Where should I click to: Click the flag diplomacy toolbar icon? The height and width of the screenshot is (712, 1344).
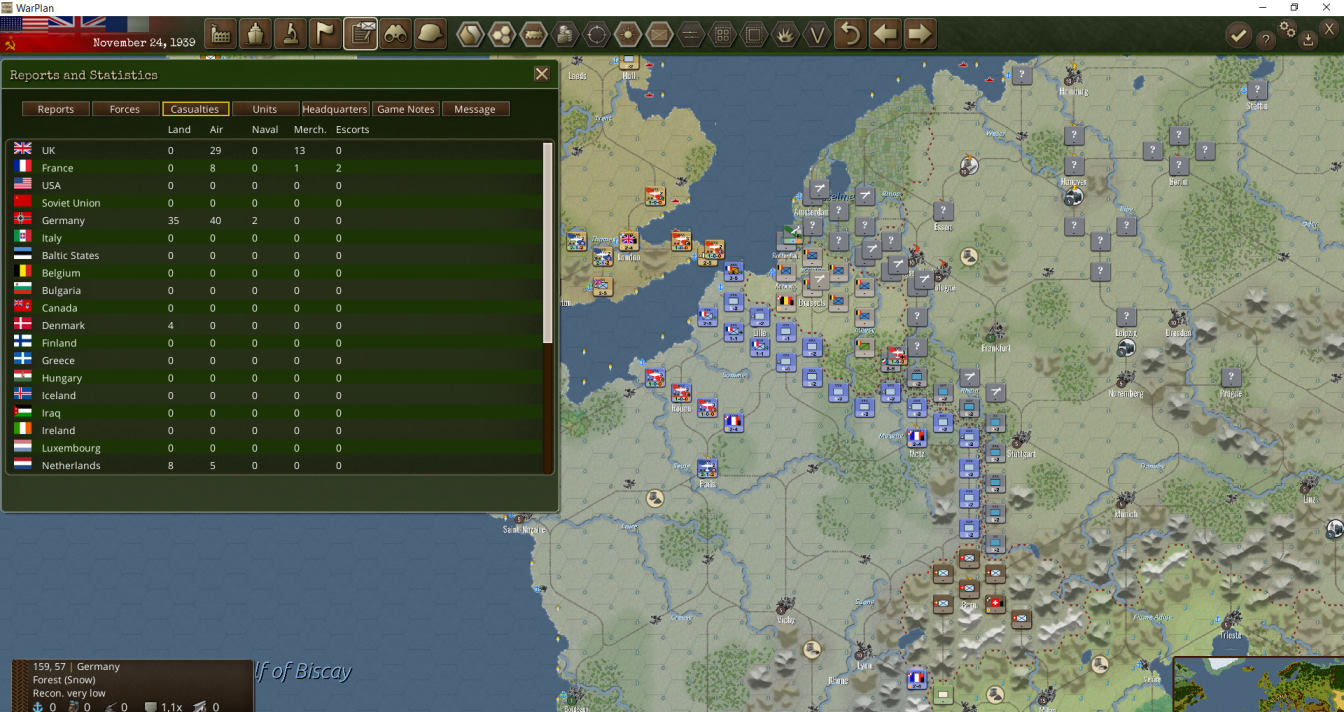[325, 35]
